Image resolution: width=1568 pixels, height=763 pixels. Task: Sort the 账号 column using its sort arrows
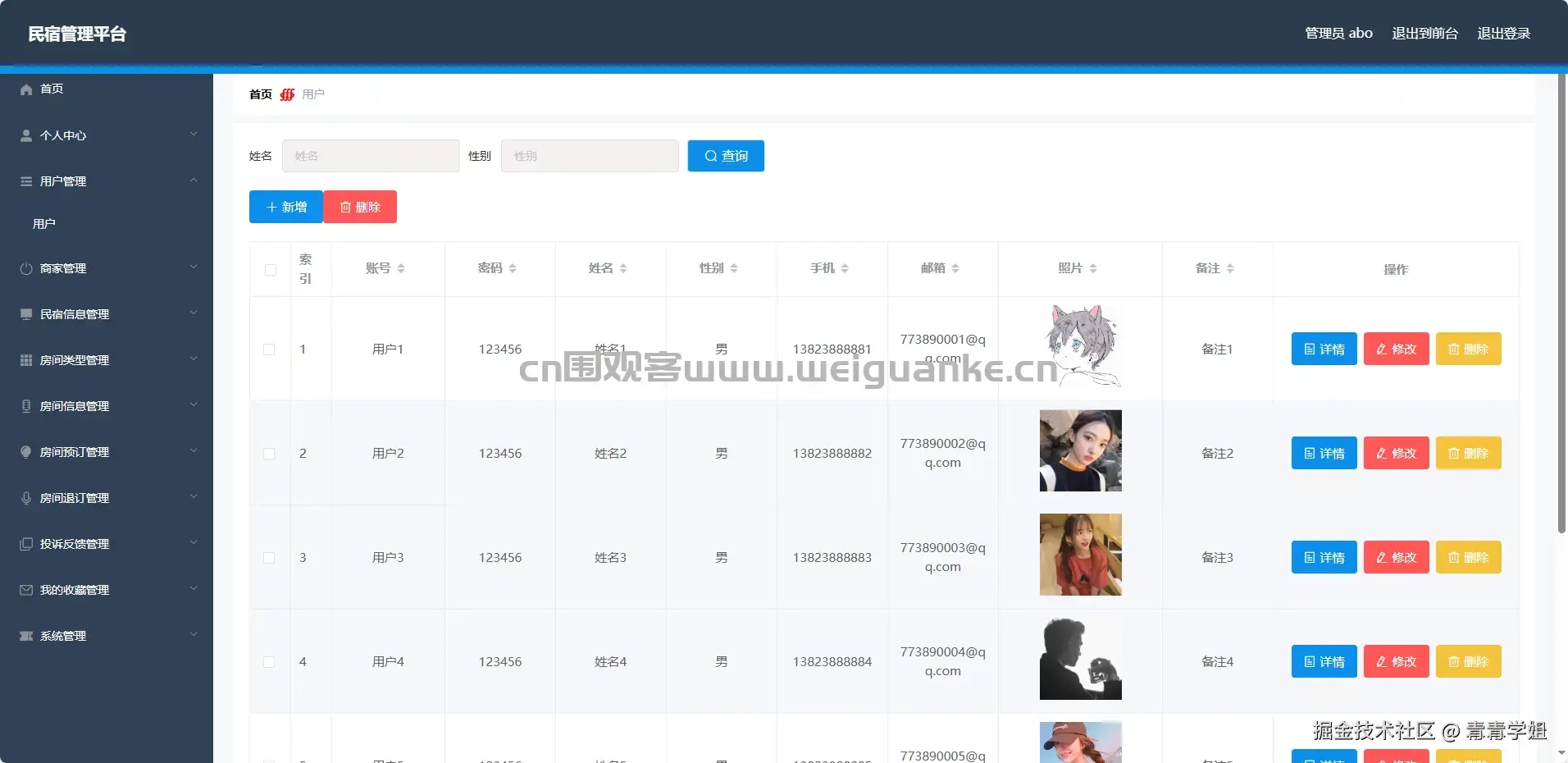(x=401, y=268)
